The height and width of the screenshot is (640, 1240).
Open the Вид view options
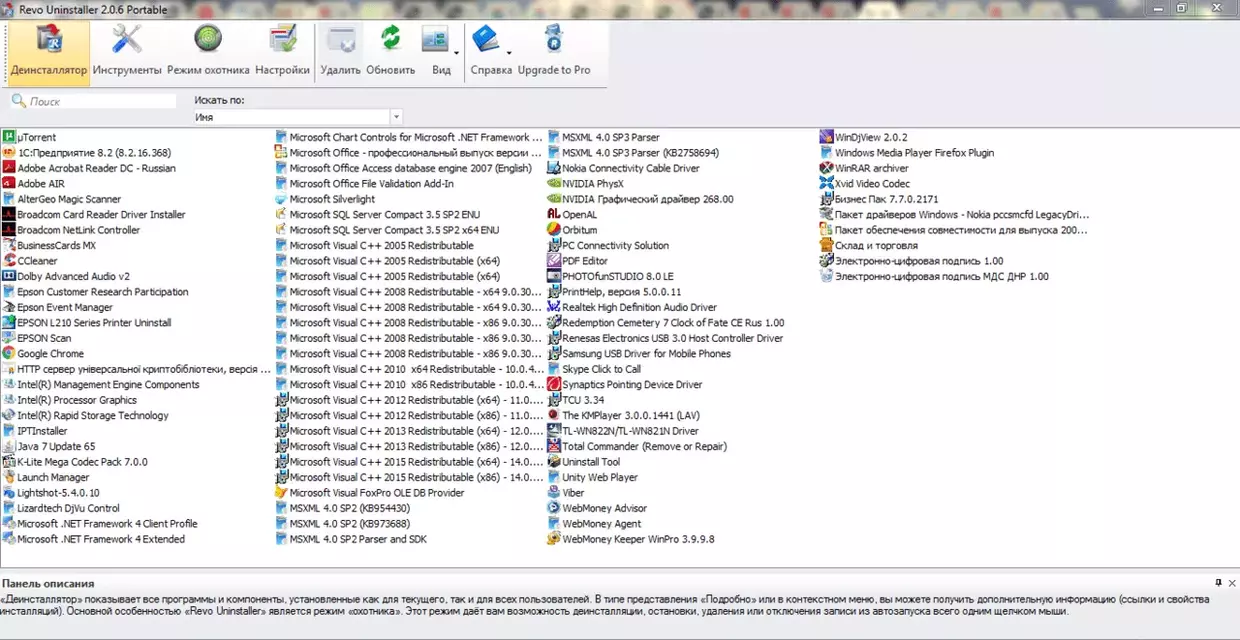436,52
